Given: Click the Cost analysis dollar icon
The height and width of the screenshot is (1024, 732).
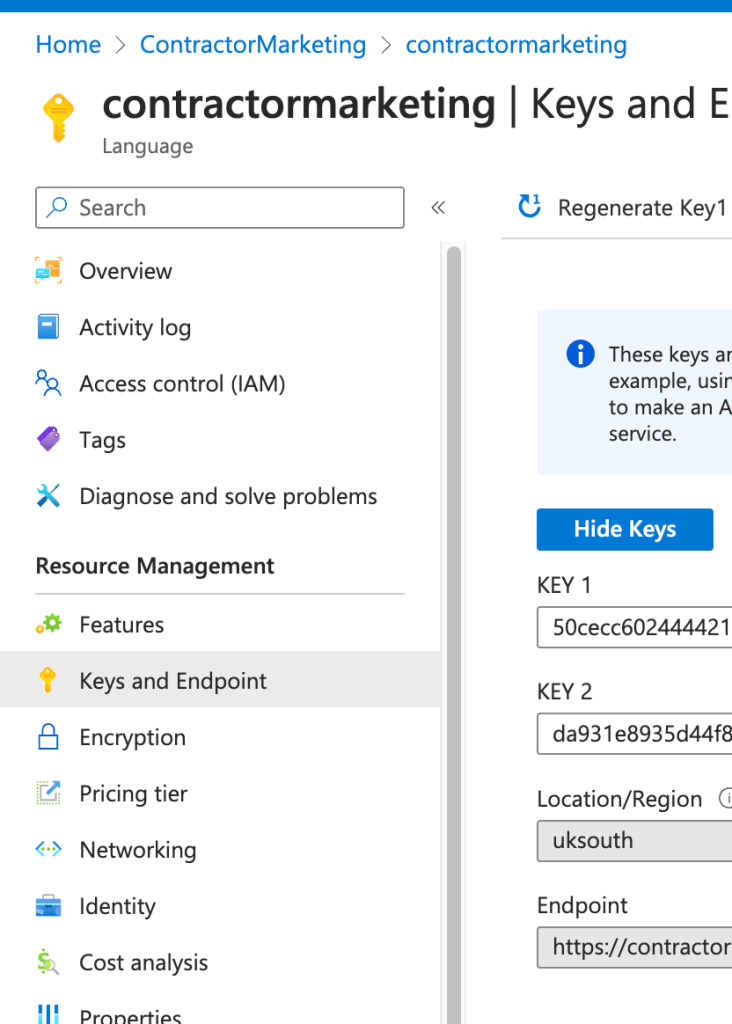Looking at the screenshot, I should click(48, 962).
